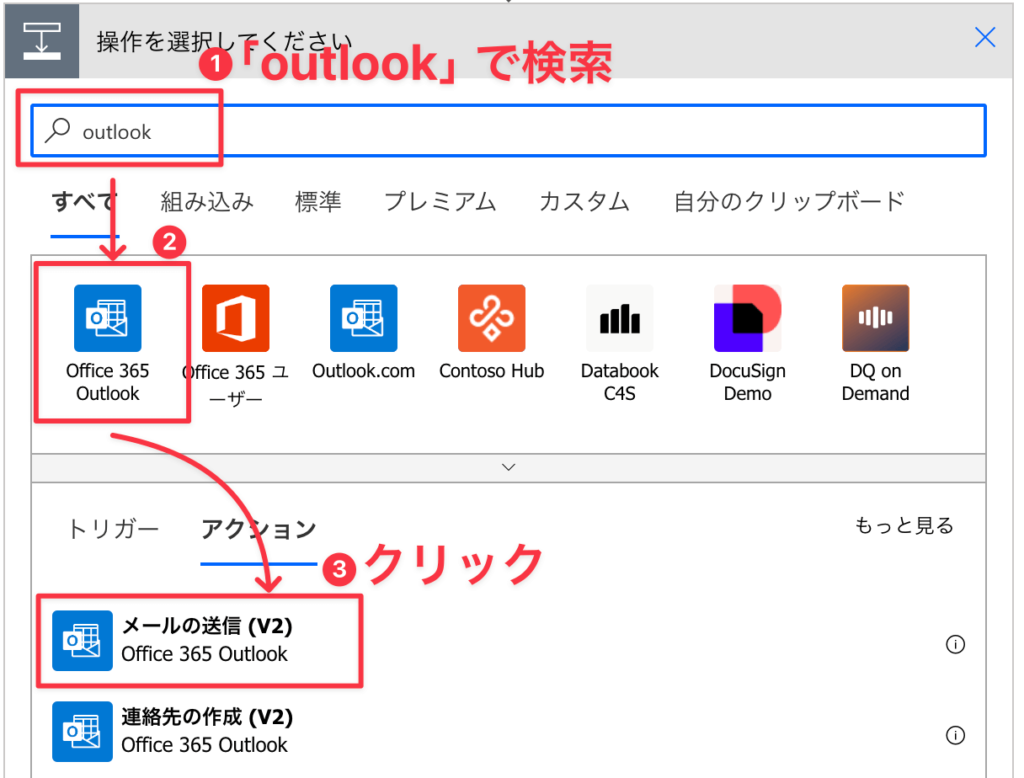The height and width of the screenshot is (778, 1024).
Task: Choose the Databook C4S connector icon
Action: [620, 318]
